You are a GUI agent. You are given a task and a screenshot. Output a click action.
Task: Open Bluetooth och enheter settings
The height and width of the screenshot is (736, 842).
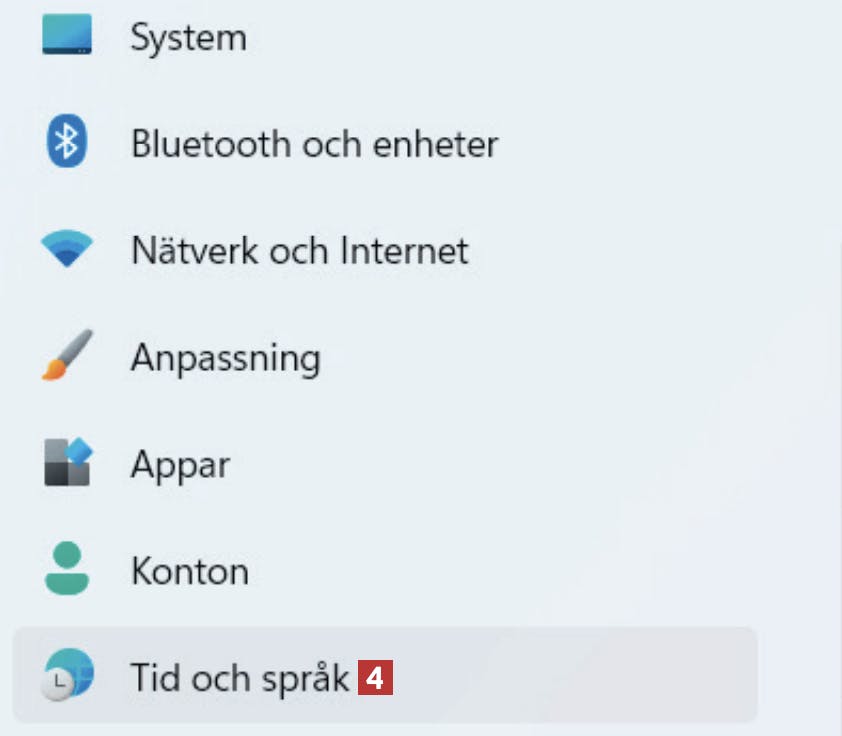click(315, 144)
